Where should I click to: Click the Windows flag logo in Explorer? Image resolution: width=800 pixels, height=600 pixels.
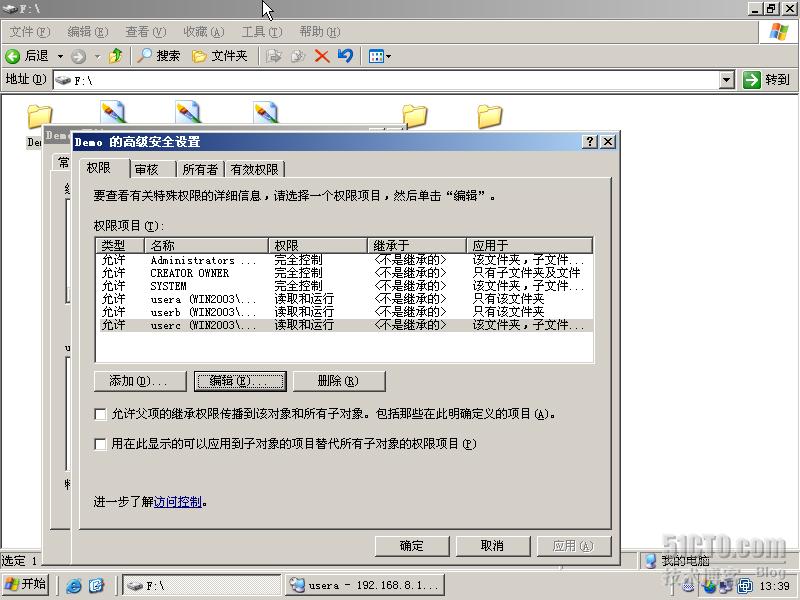coord(779,32)
